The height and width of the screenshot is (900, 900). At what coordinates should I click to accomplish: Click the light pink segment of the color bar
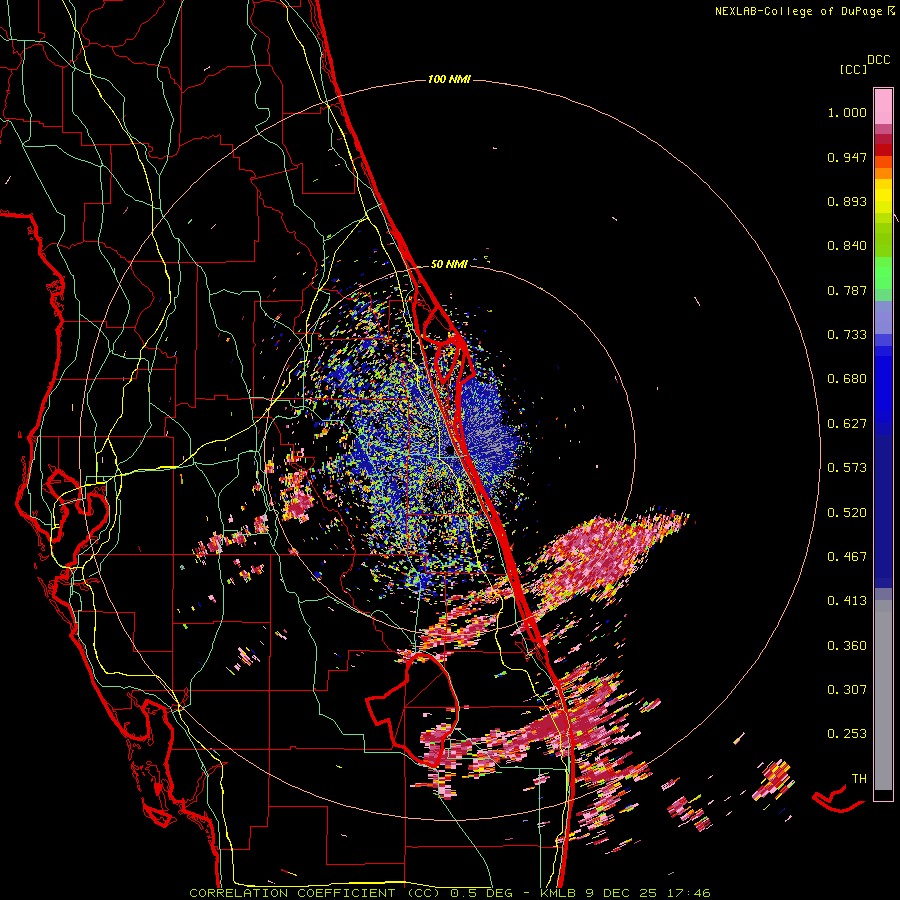click(883, 107)
